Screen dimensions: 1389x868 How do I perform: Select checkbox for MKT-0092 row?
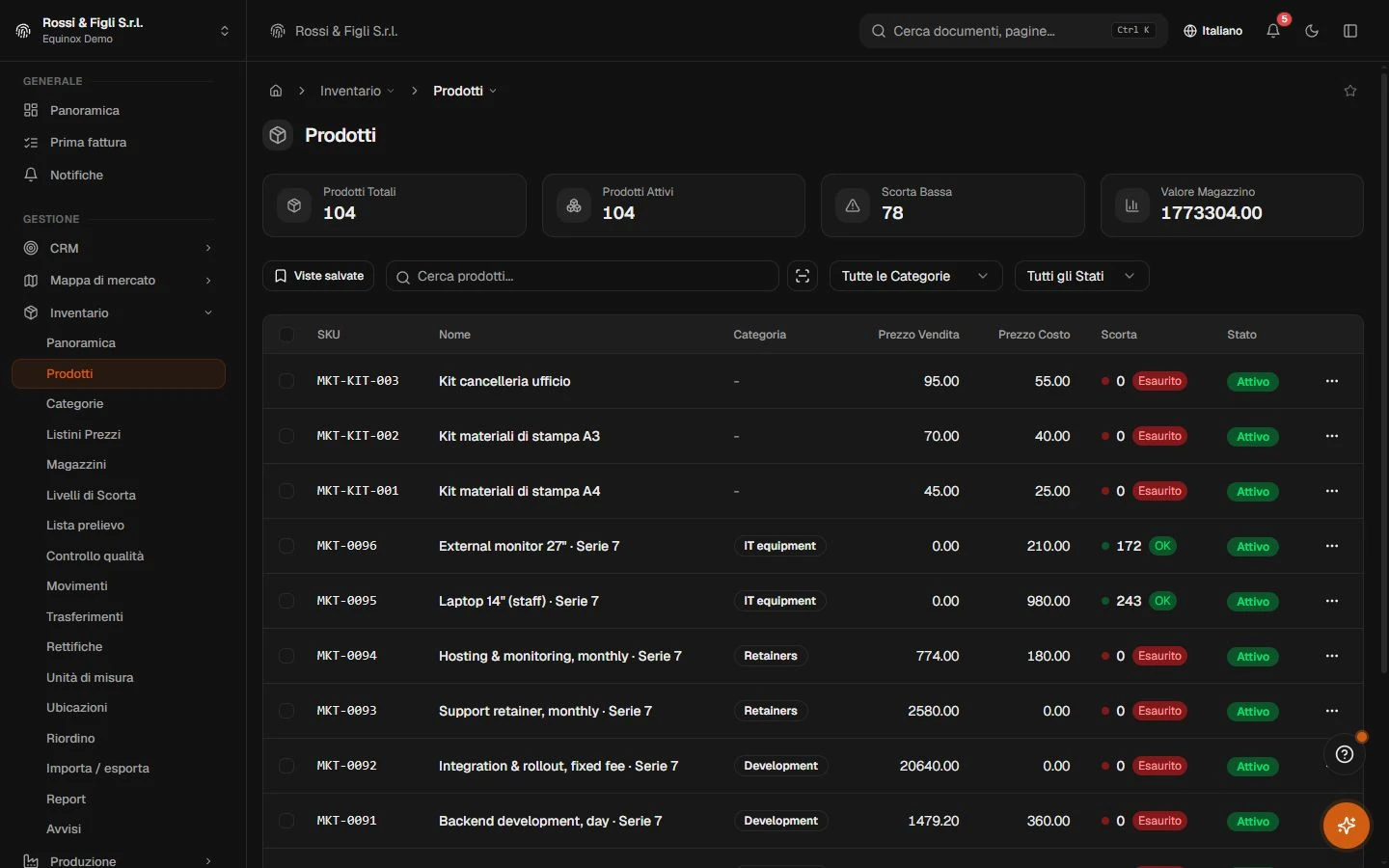[286, 766]
